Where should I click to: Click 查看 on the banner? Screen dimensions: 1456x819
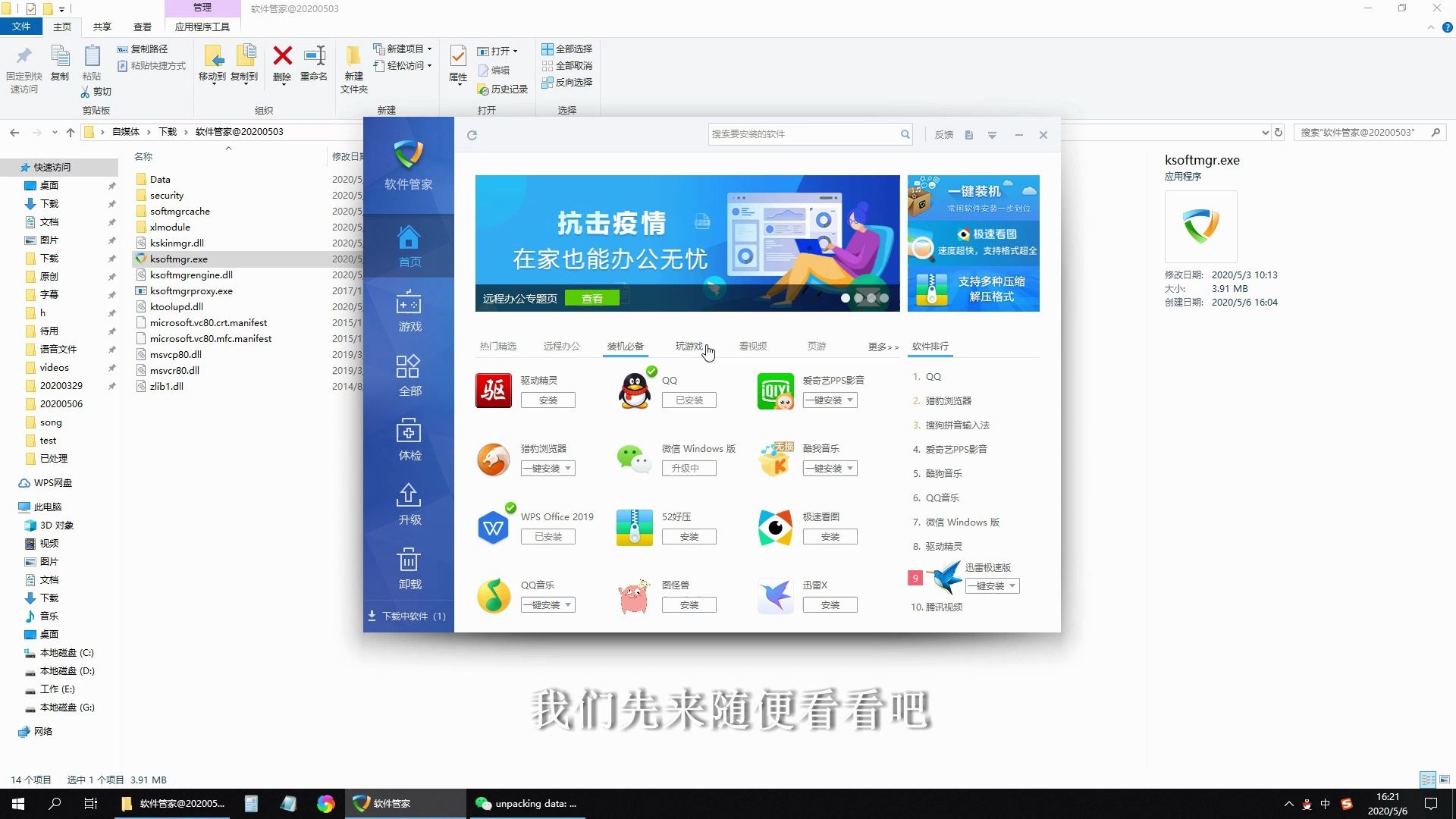point(591,299)
